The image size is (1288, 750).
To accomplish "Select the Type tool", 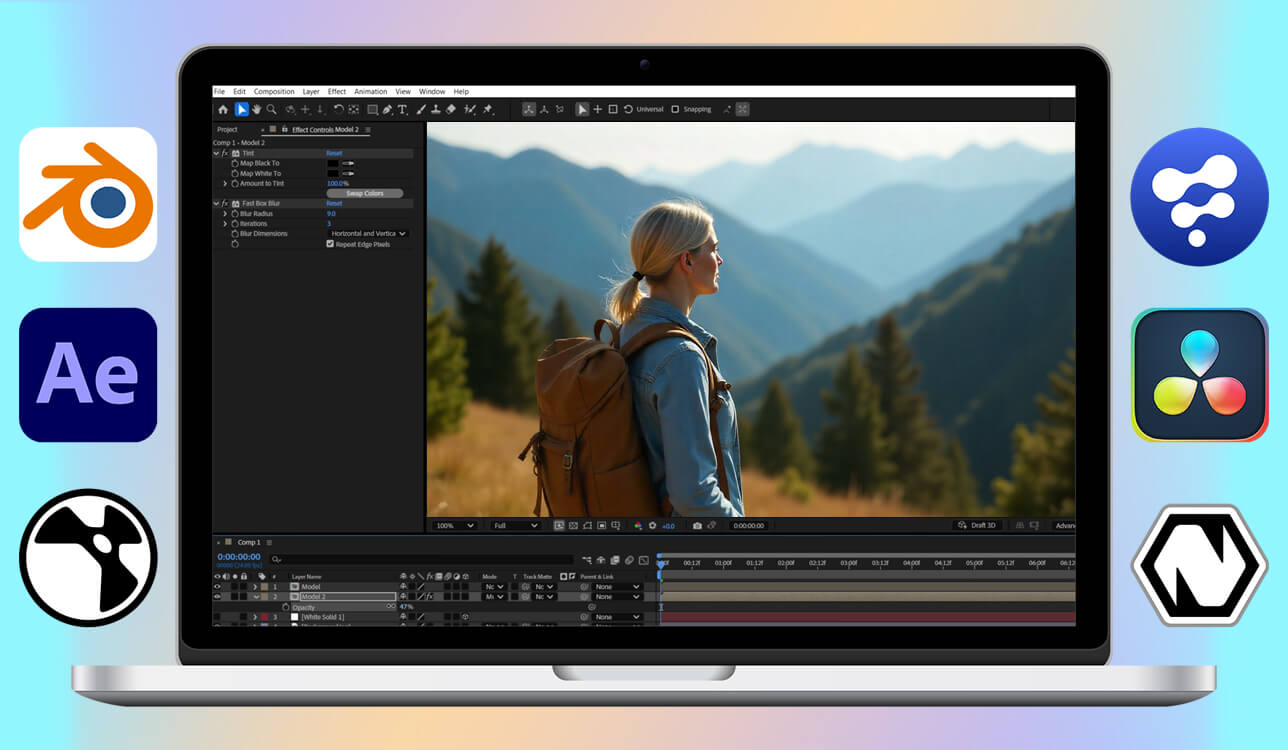I will 402,109.
